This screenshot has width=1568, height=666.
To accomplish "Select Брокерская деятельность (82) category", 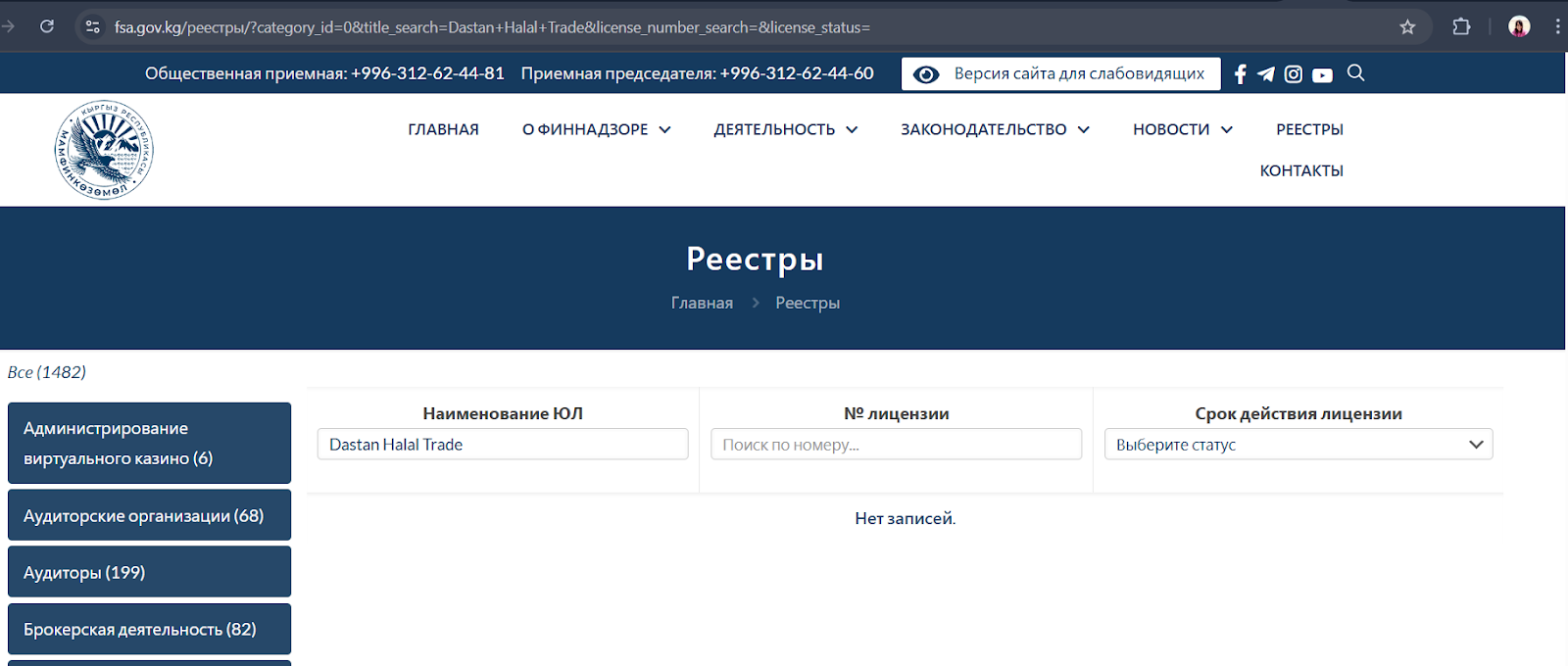I will pos(149,629).
